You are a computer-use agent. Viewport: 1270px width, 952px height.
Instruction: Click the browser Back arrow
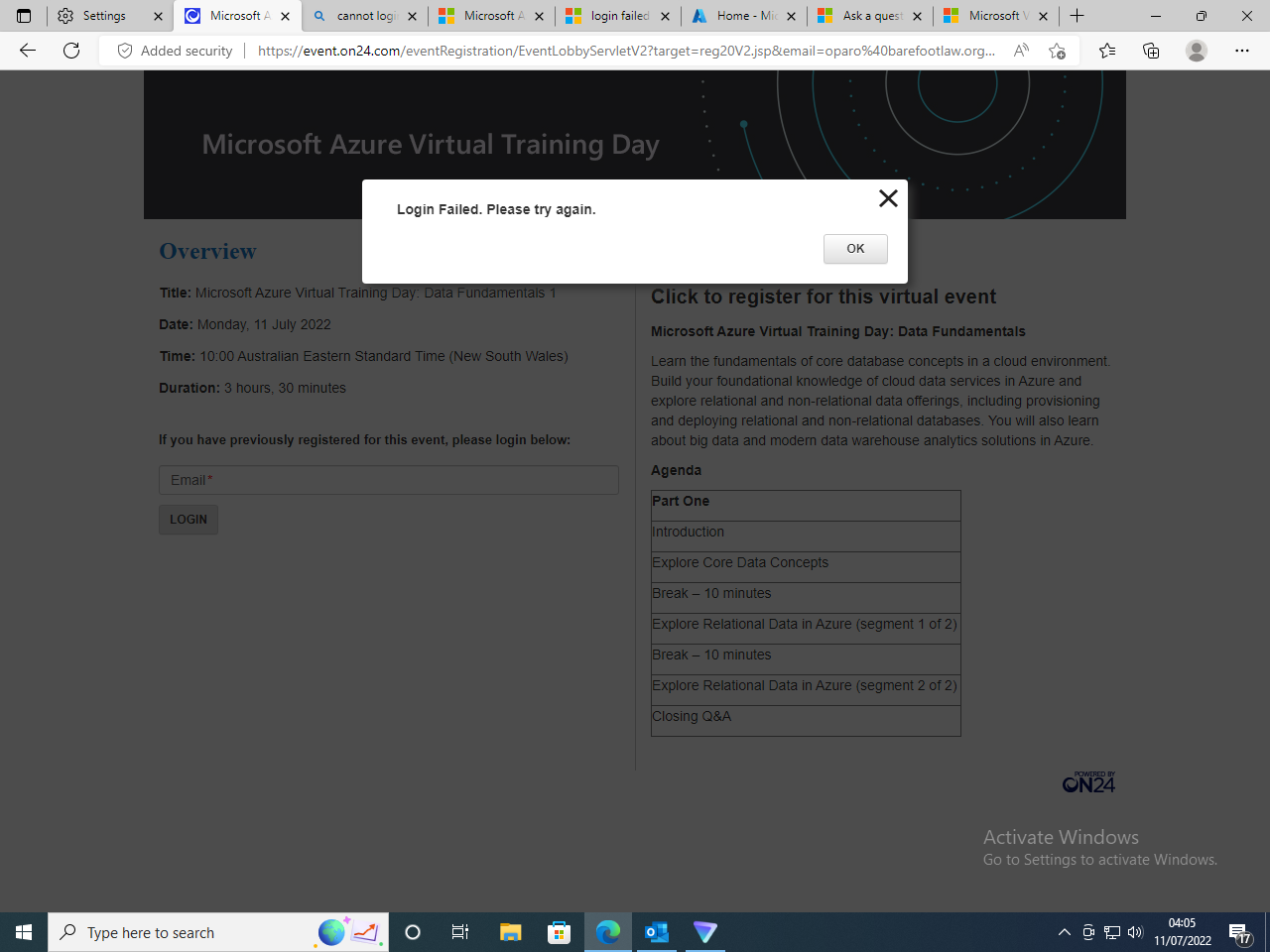[28, 51]
